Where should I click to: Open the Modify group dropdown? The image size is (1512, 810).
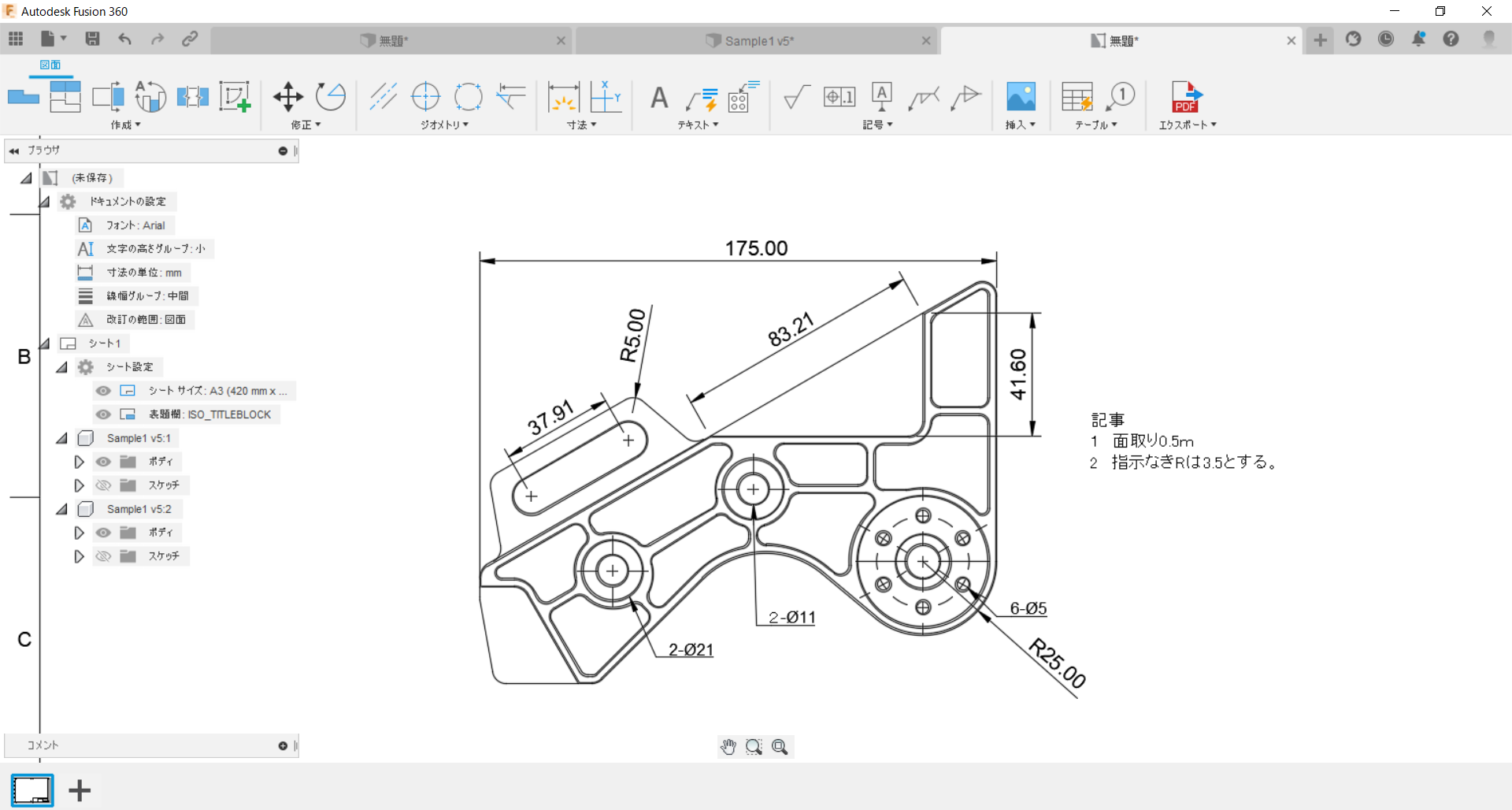(306, 125)
